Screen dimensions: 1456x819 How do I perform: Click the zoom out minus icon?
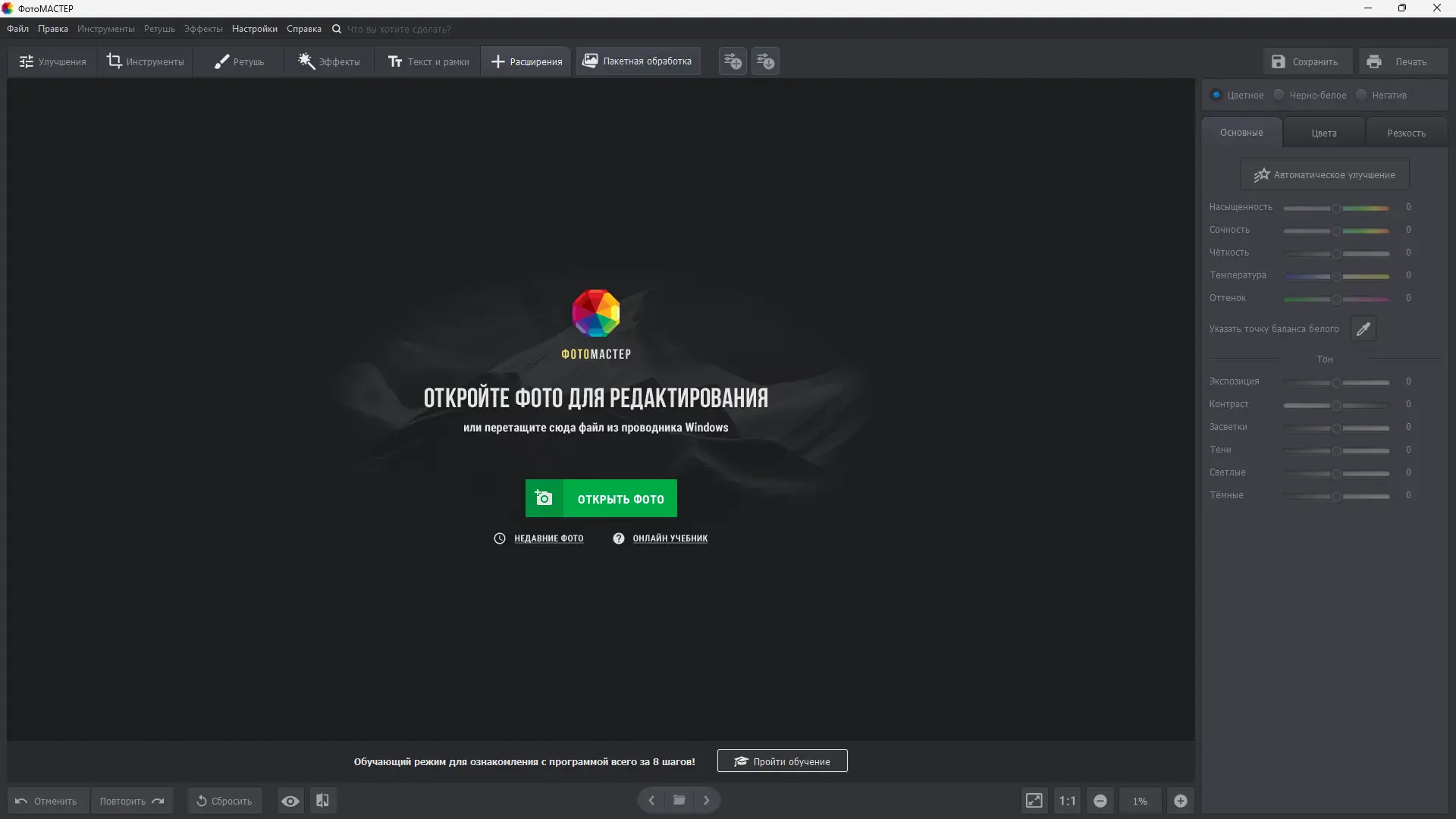tap(1100, 801)
